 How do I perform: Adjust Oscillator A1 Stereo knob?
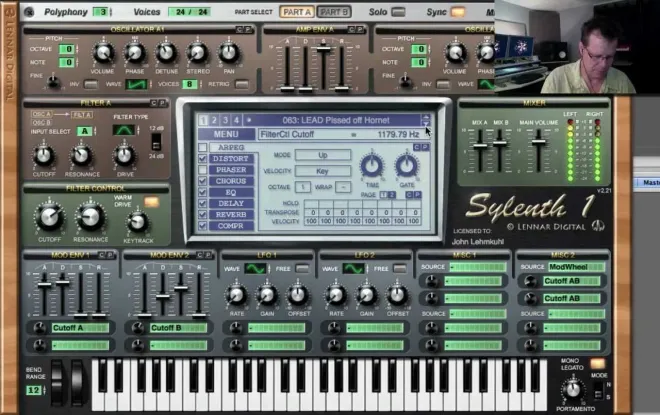point(197,53)
